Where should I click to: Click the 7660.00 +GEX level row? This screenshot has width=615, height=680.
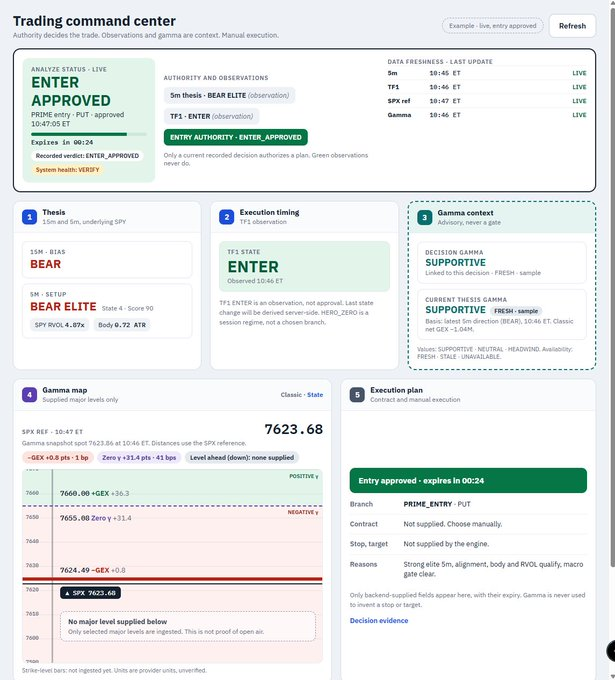coord(95,493)
